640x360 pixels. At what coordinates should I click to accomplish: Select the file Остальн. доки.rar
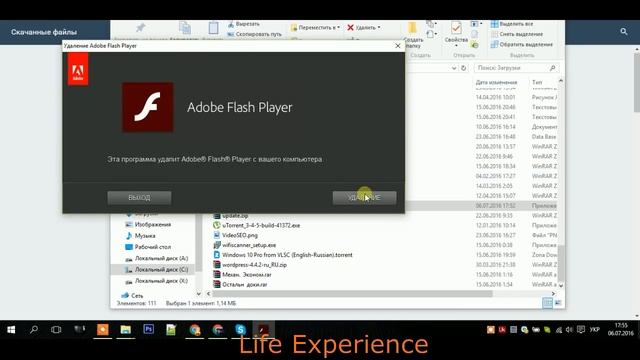240,284
